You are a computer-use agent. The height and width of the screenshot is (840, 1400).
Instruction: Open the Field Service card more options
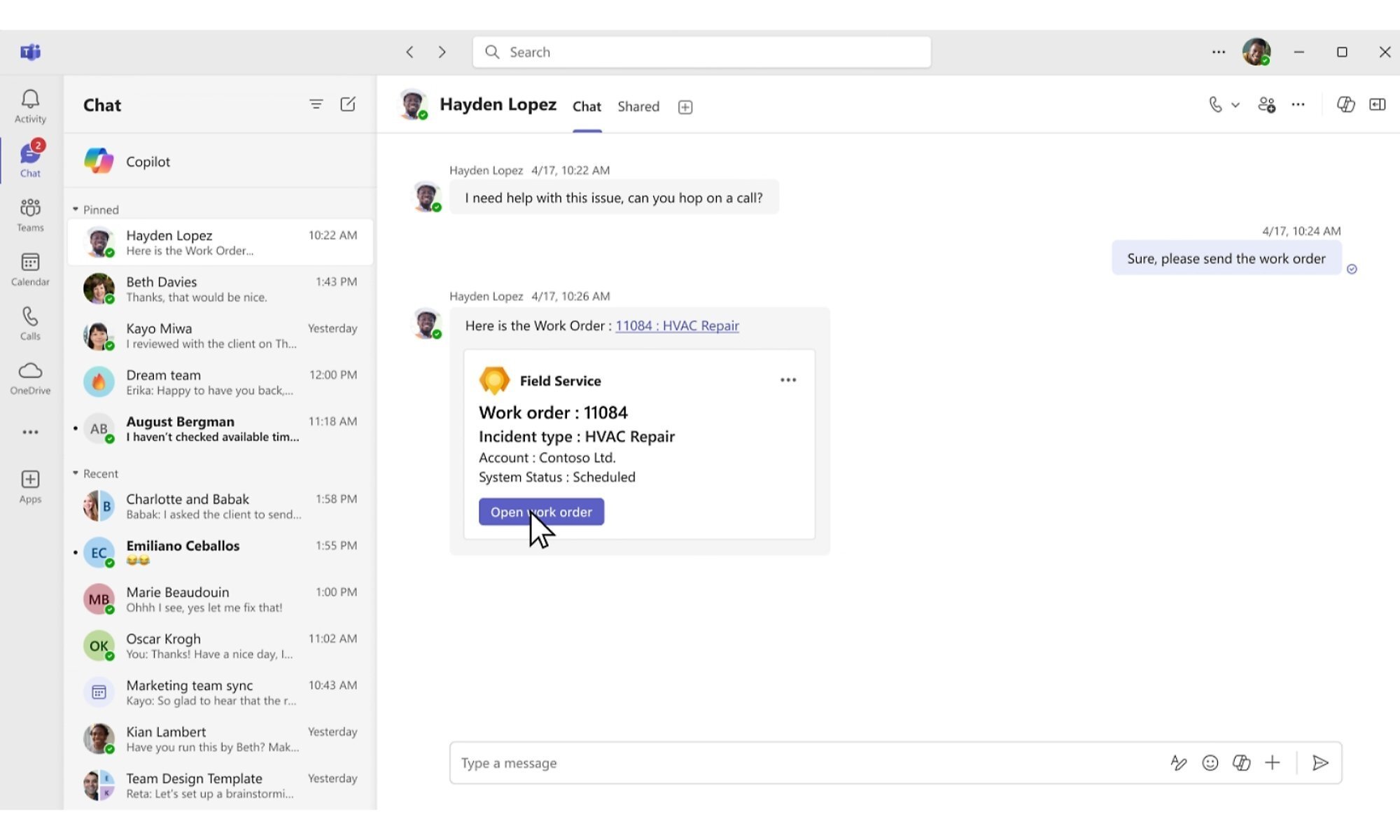click(x=788, y=380)
